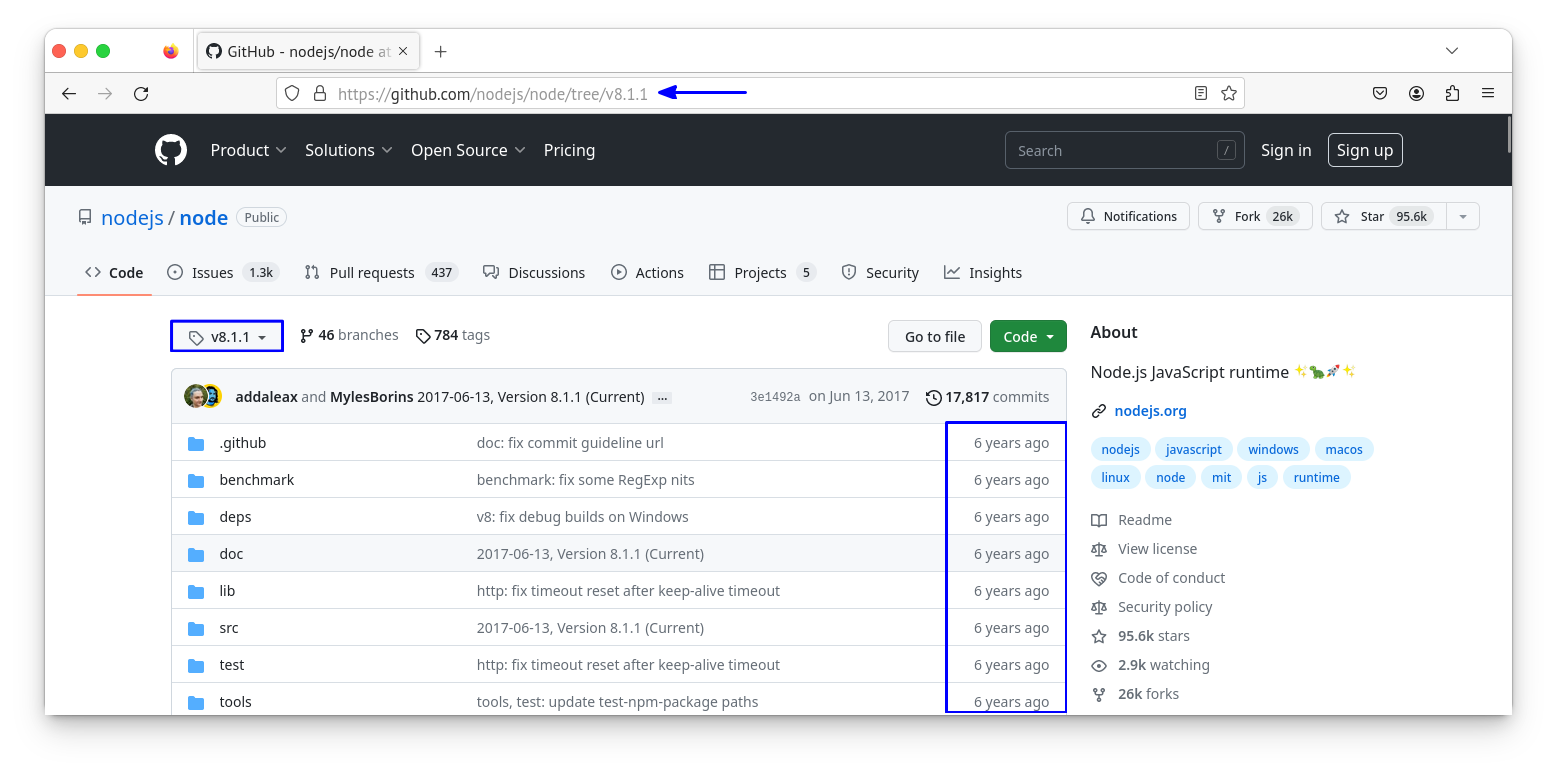The height and width of the screenshot is (776, 1557).
Task: Open the 784 tags link
Action: (453, 335)
